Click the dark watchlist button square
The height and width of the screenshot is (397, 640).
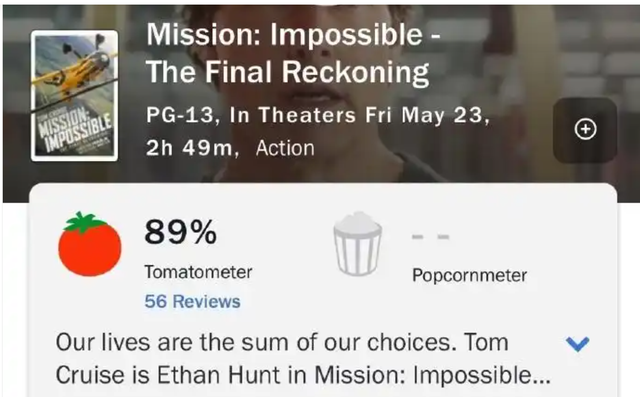pyautogui.click(x=585, y=130)
